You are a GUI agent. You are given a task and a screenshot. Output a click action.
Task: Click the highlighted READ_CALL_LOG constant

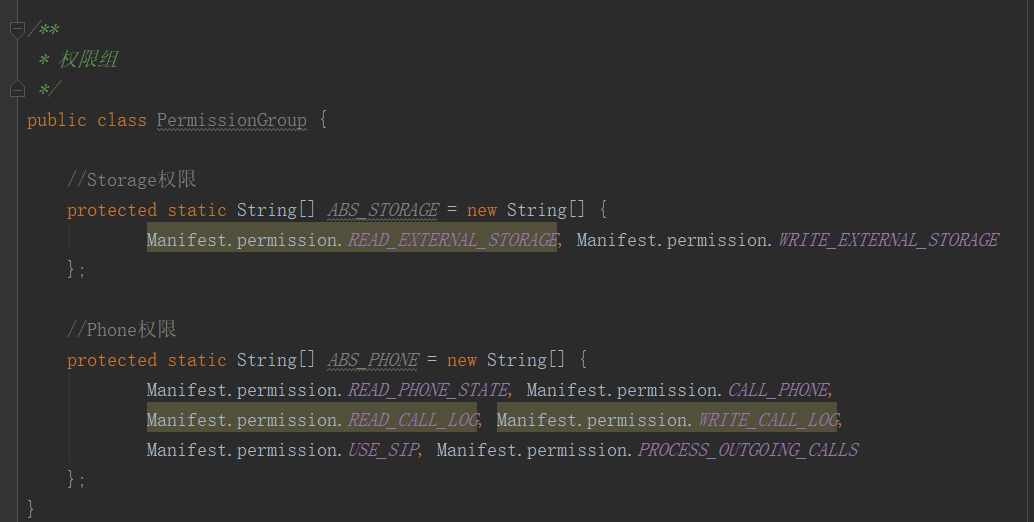pos(412,420)
